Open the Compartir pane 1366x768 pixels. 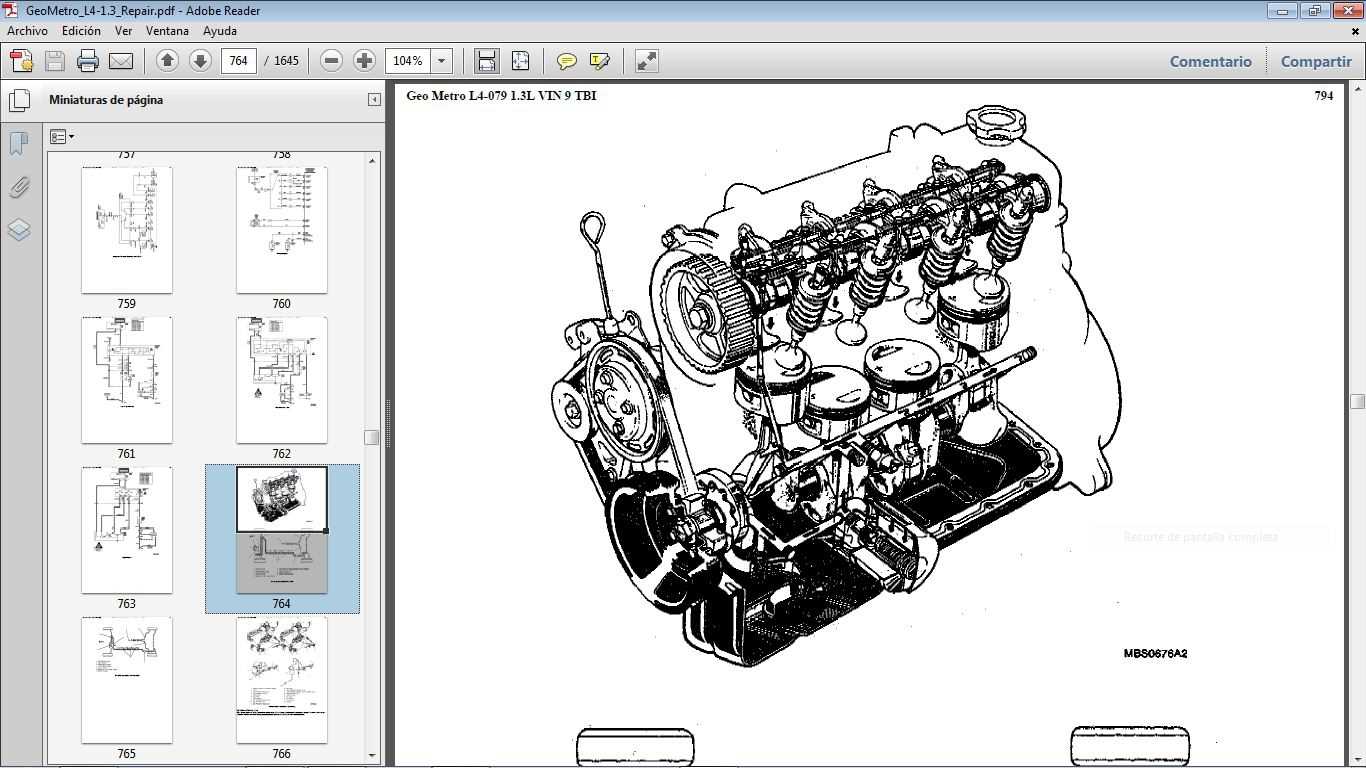1316,61
